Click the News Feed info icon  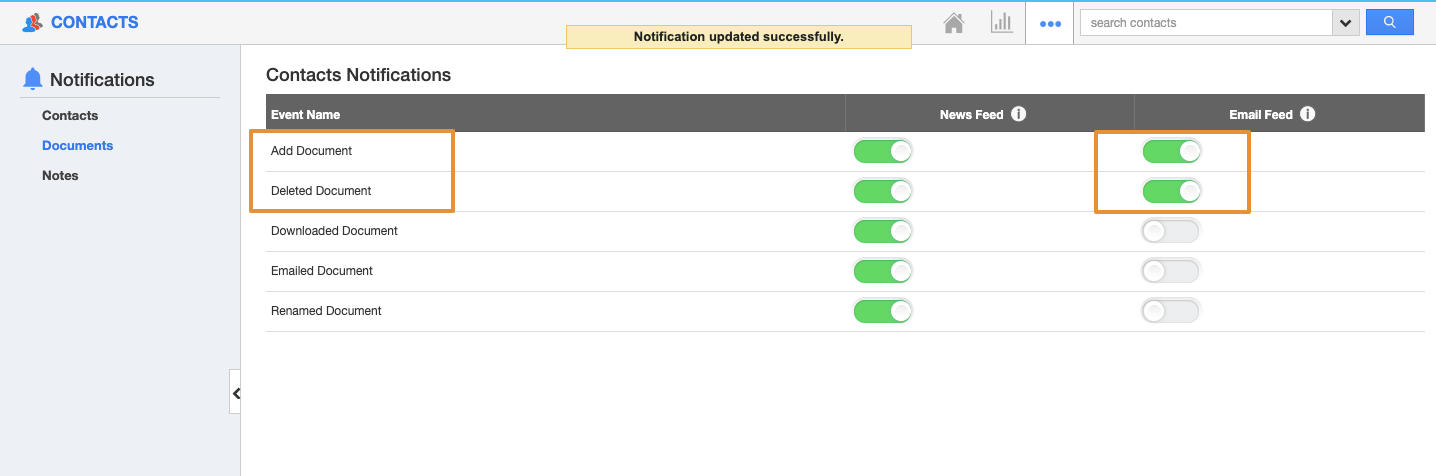click(1019, 114)
